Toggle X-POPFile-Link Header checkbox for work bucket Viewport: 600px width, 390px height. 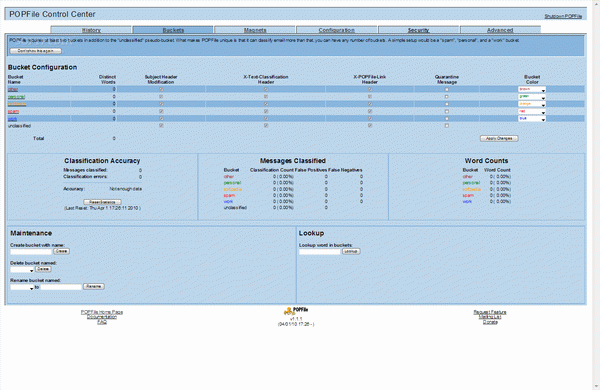click(x=370, y=119)
